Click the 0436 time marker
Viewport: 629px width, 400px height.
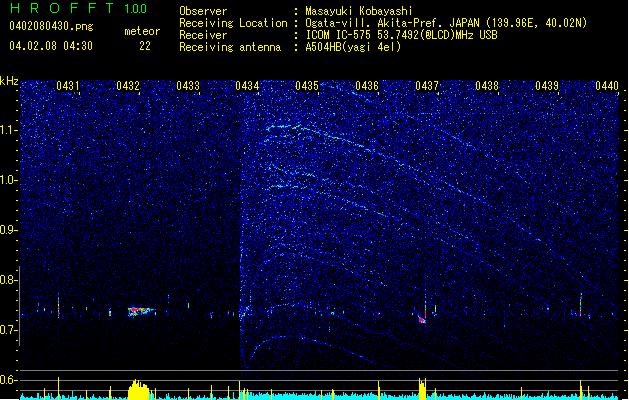[367, 86]
